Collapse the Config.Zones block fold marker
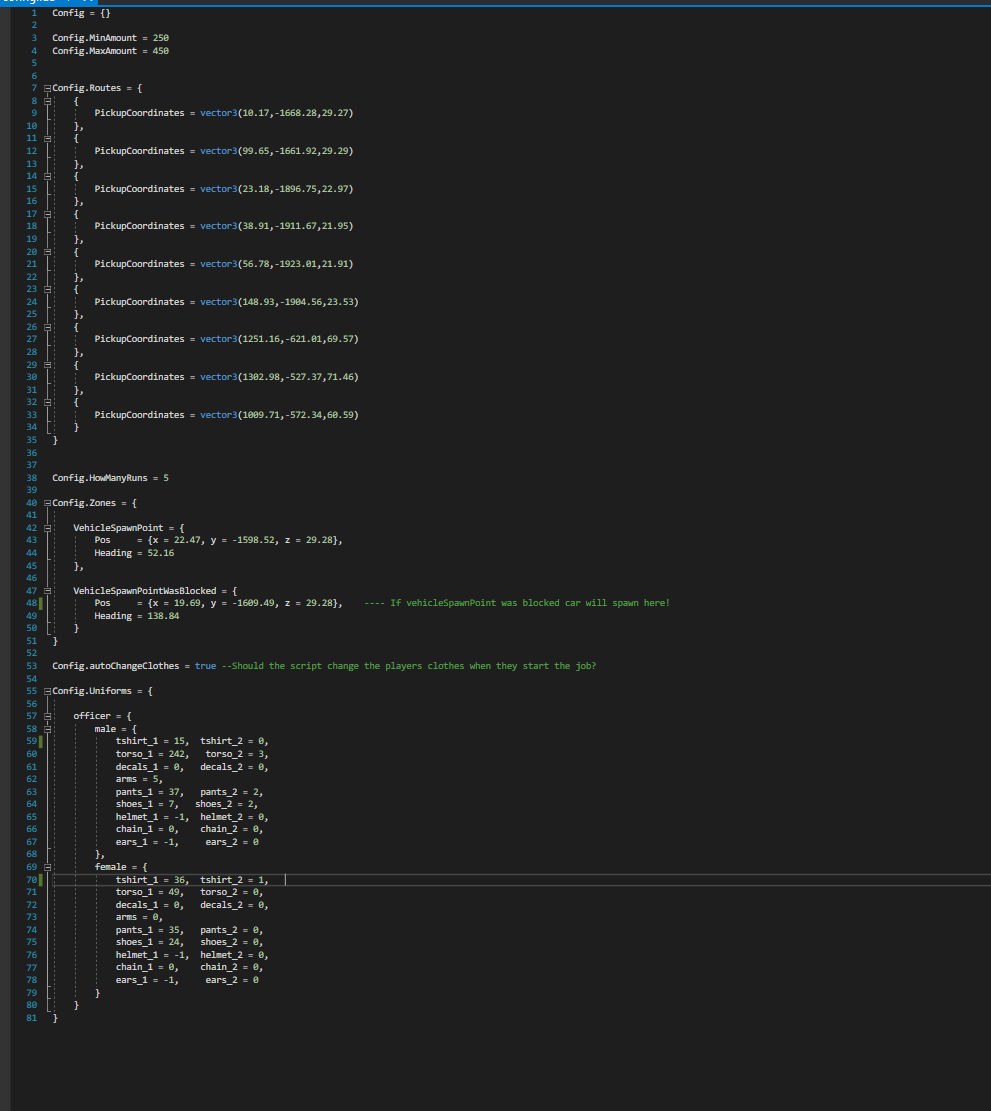This screenshot has width=991, height=1111. (x=47, y=503)
